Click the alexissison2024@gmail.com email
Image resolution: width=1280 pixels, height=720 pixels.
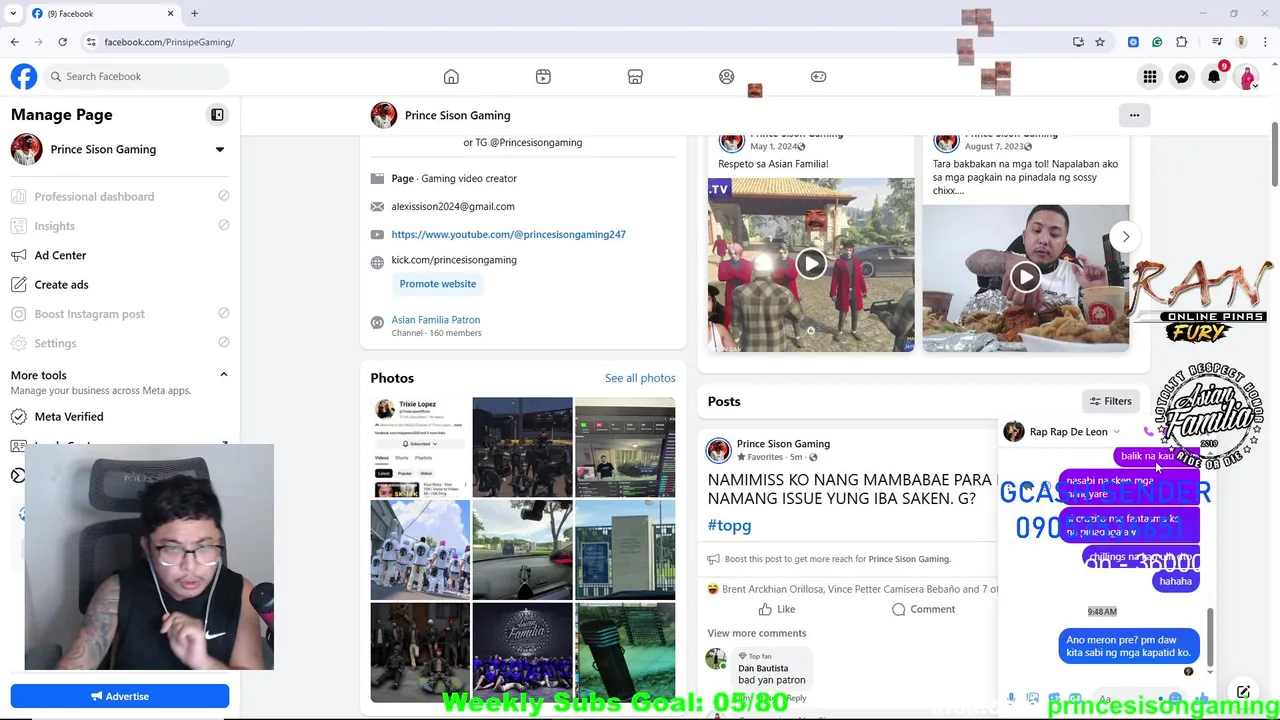(453, 207)
